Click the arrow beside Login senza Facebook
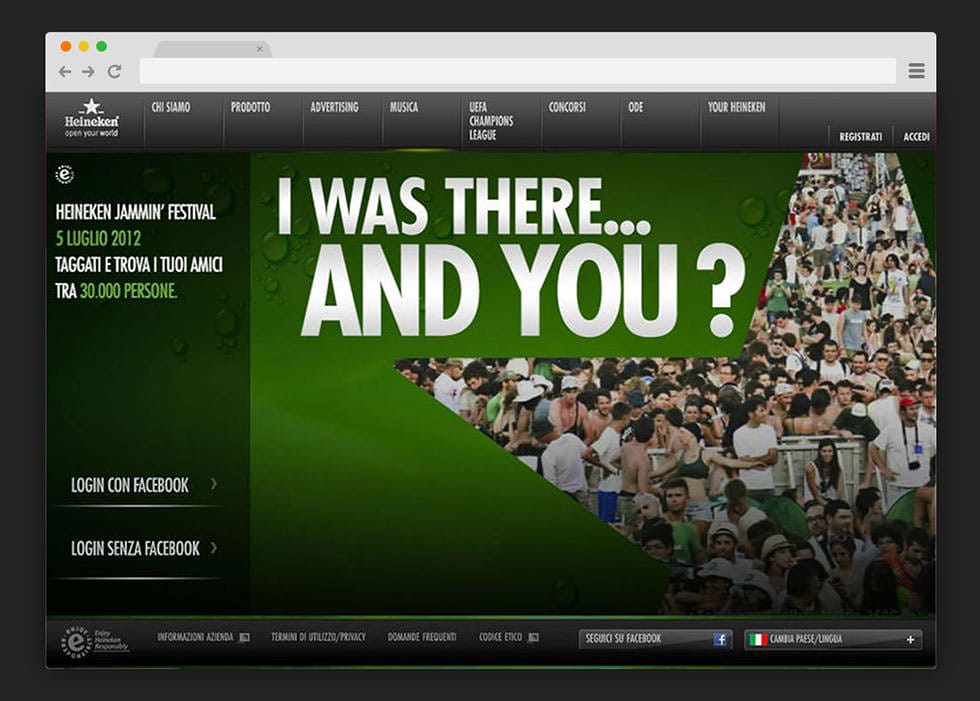This screenshot has height=701, width=980. click(x=214, y=548)
